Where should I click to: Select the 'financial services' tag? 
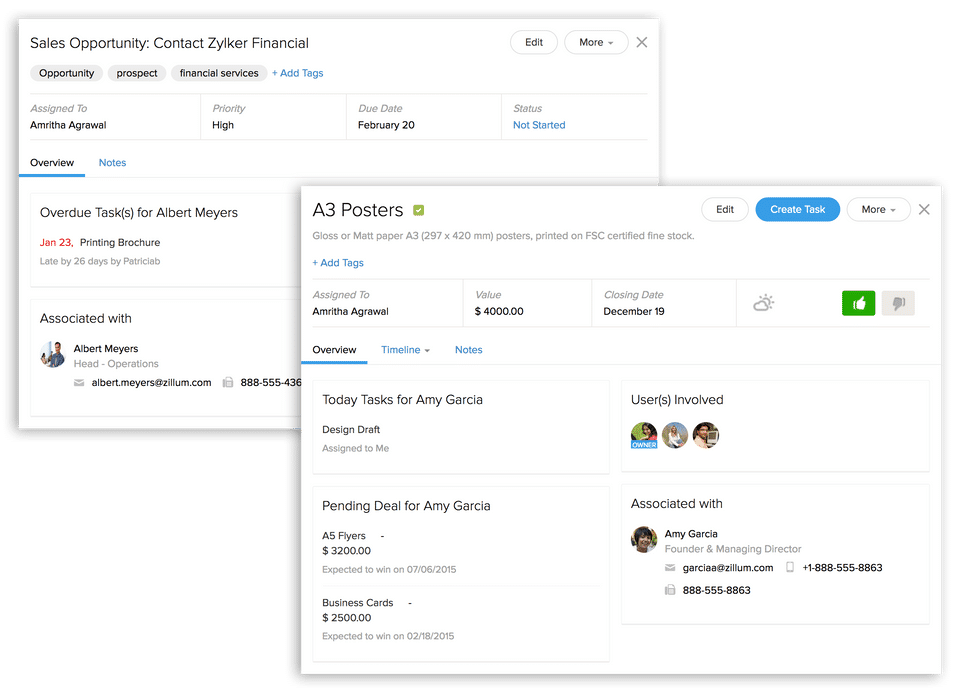219,73
